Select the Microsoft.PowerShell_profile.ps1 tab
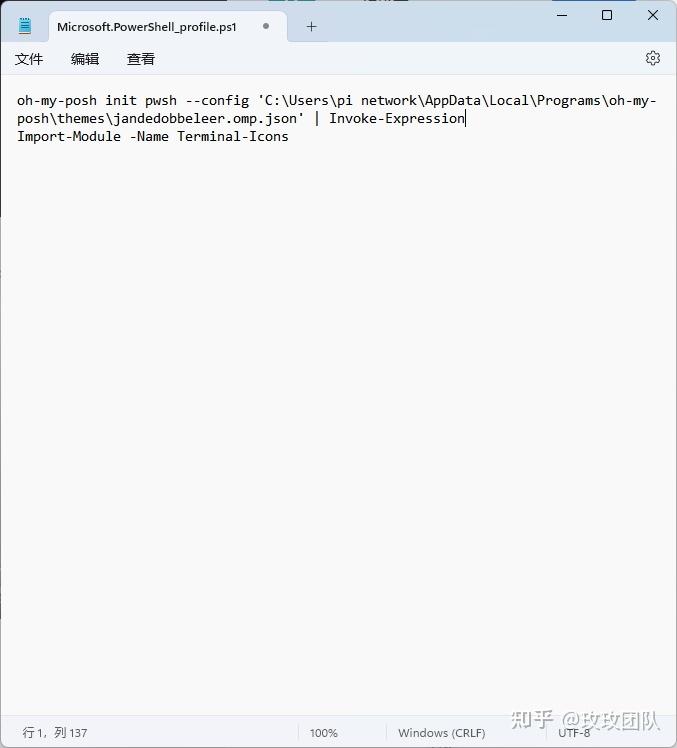This screenshot has width=677, height=748. (147, 27)
